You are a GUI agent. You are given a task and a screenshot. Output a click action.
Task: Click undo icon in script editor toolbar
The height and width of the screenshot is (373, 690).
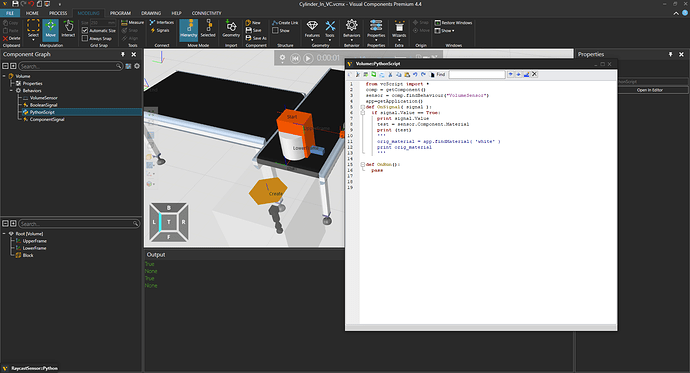(415, 75)
